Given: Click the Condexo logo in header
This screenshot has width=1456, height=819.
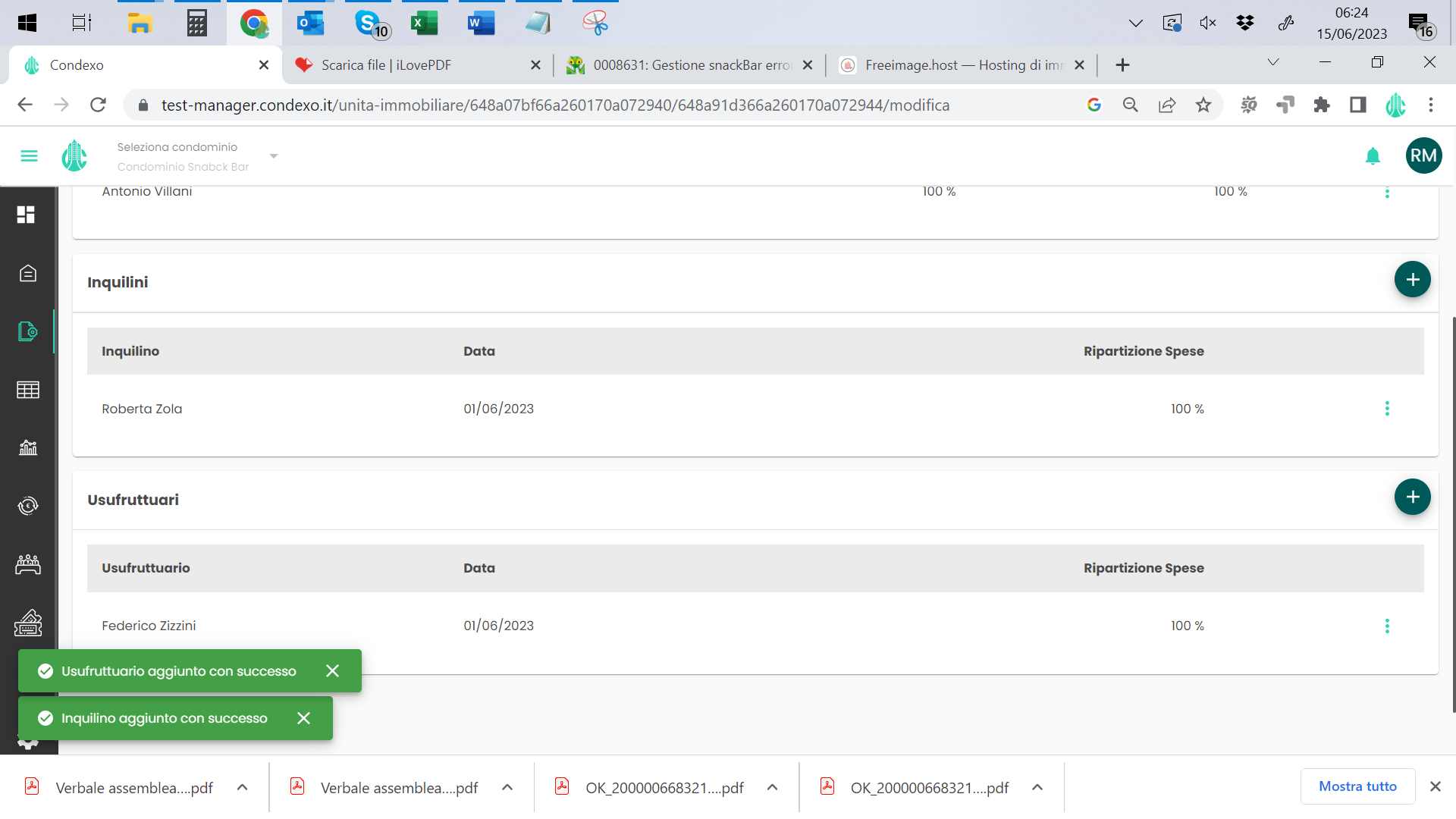Looking at the screenshot, I should tap(74, 156).
